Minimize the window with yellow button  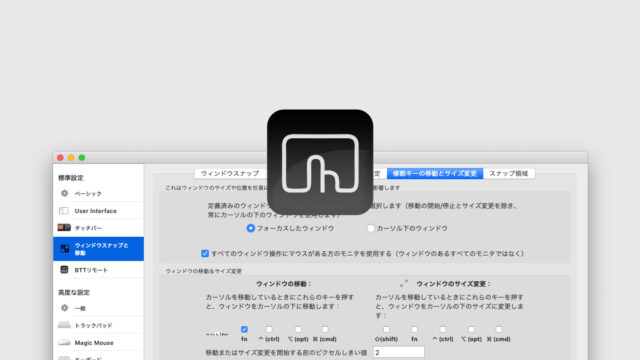71,158
